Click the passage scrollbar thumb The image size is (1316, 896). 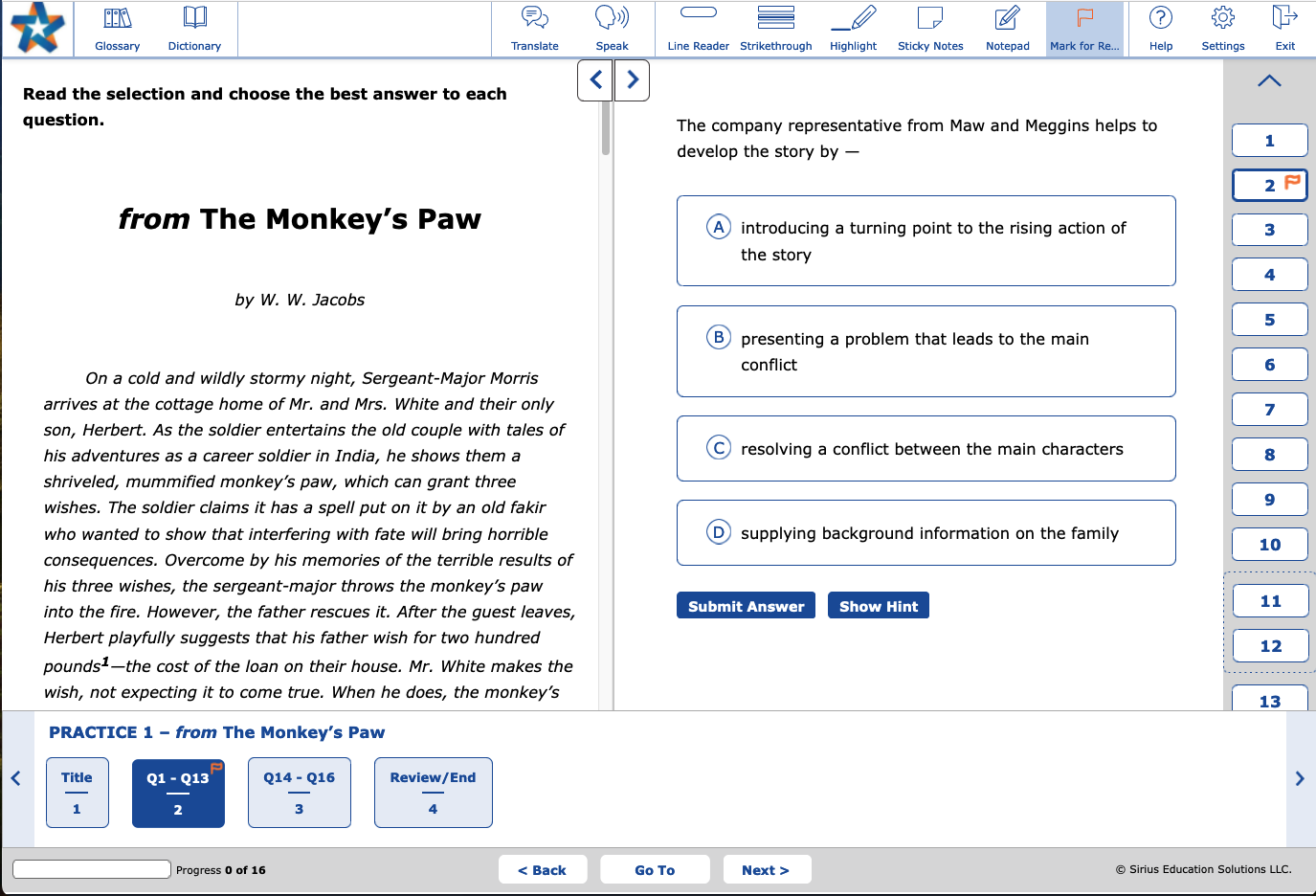coord(606,127)
